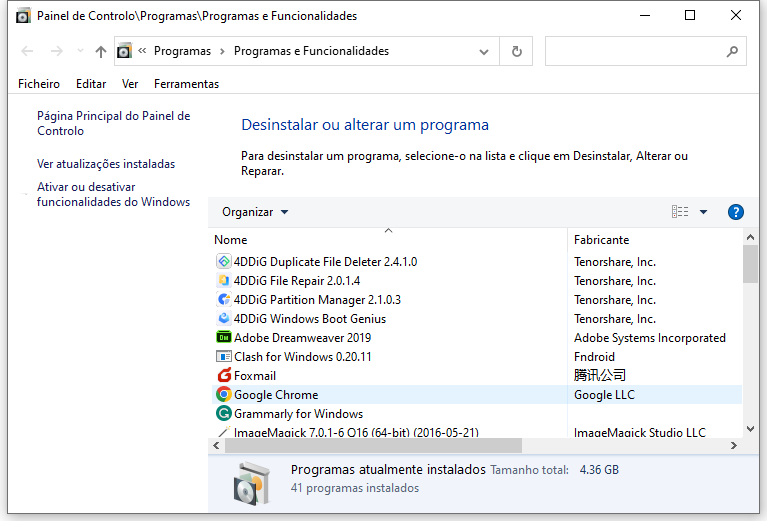Click the control panel icon in address bar
This screenshot has width=767, height=521.
pos(124,51)
